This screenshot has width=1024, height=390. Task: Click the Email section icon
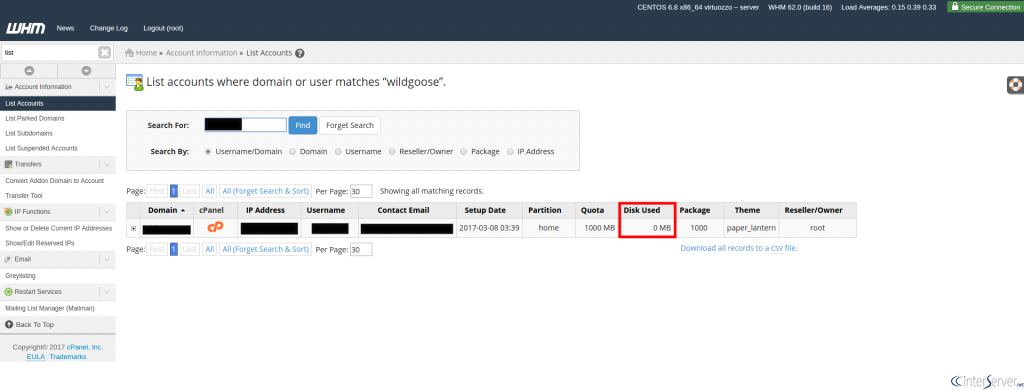coord(8,259)
